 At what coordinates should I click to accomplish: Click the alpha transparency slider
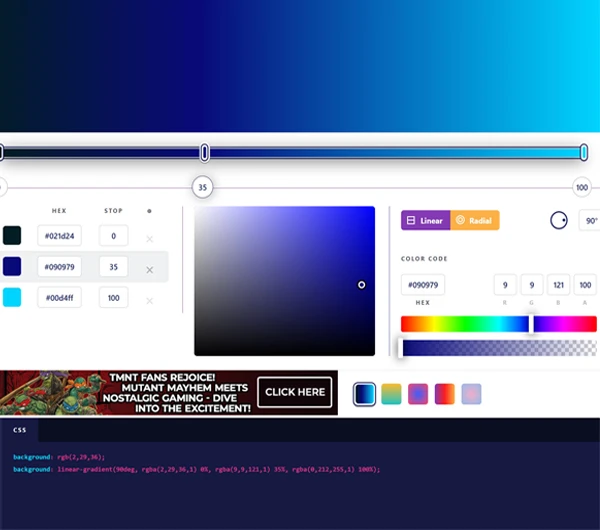[498, 348]
